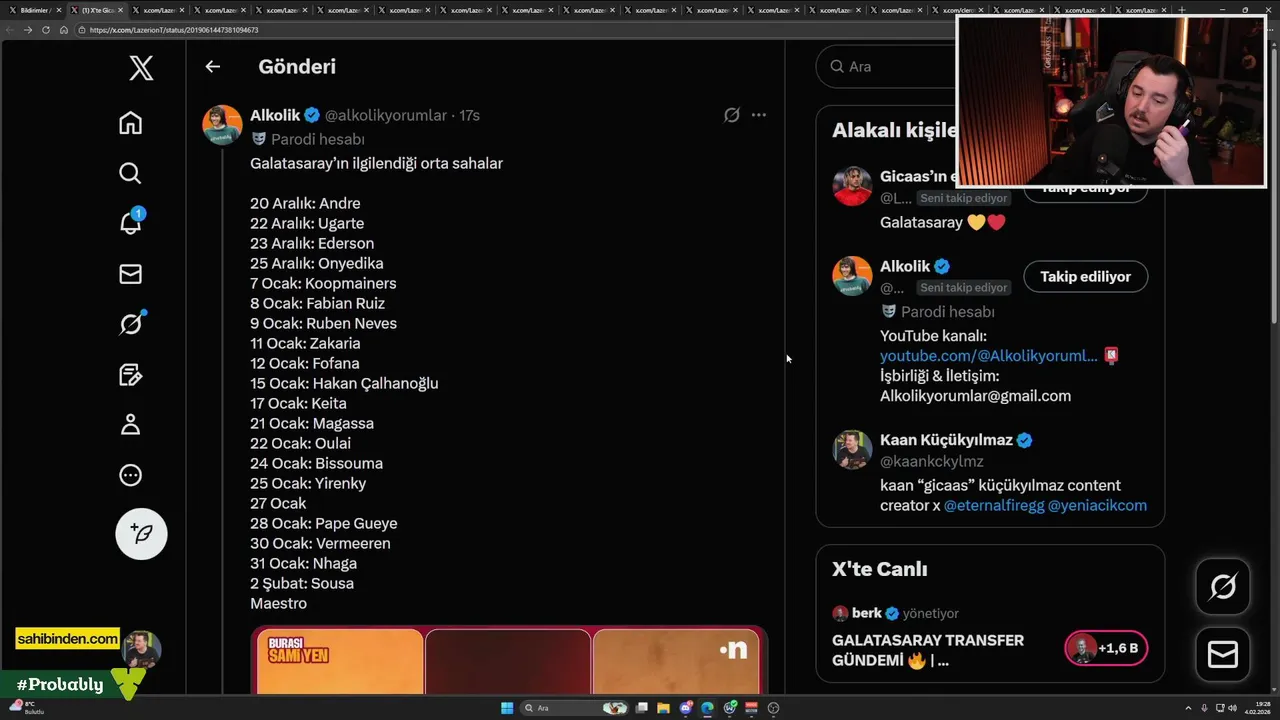Open Alkolik avatar in related people
The image size is (1280, 720).
point(852,276)
